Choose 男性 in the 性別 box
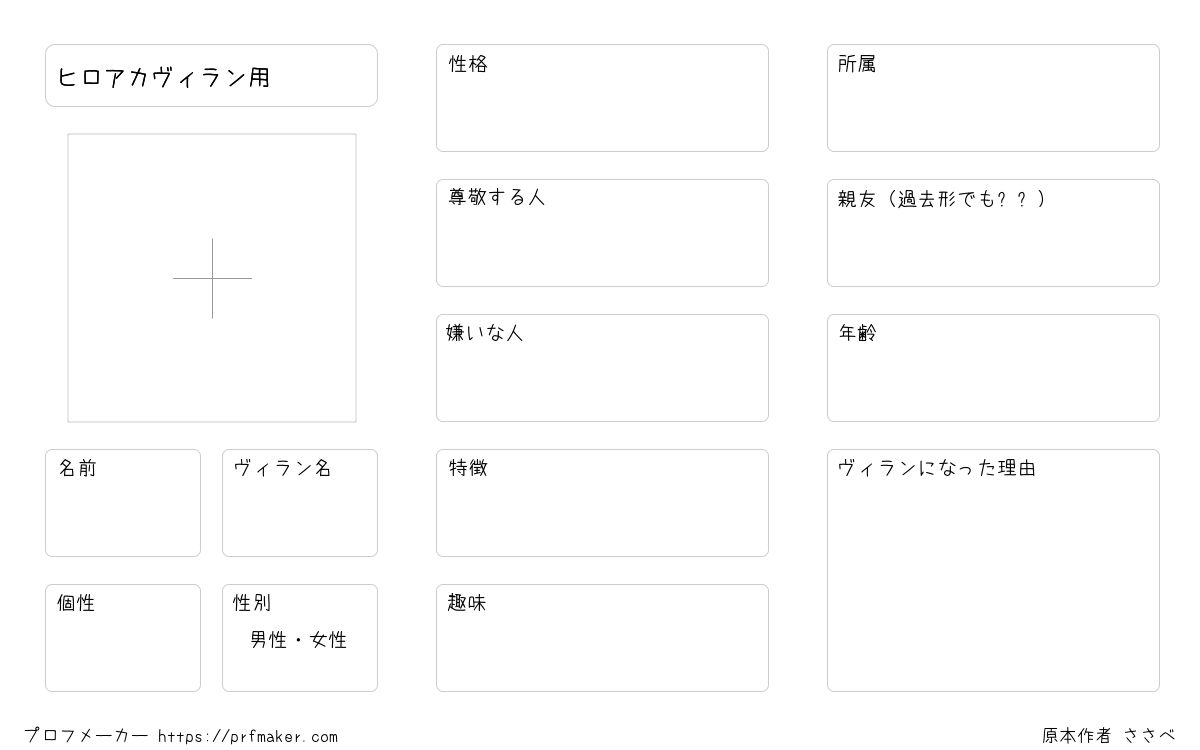 pos(269,640)
